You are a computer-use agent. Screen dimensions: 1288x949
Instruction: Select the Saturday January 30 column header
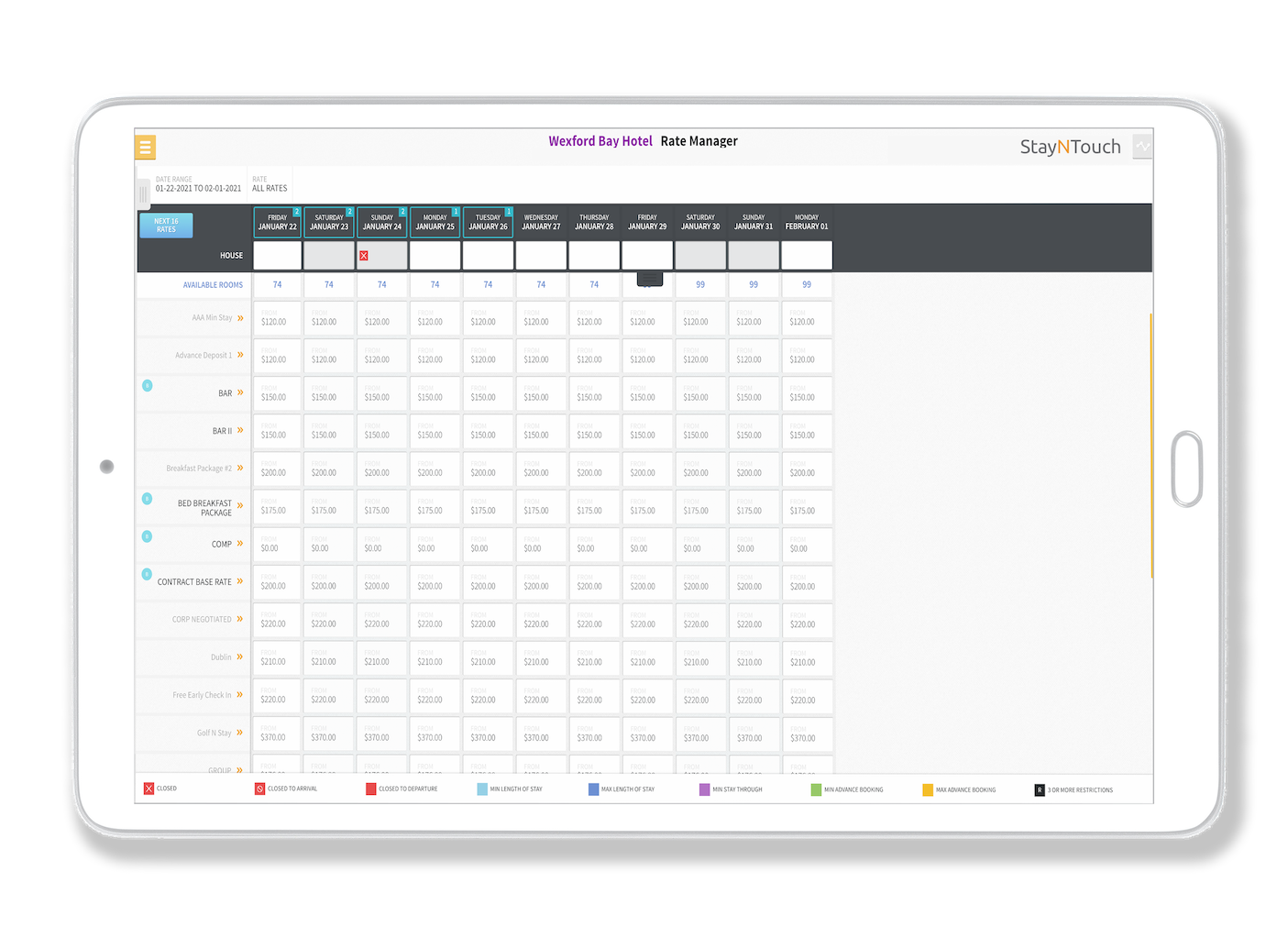point(700,223)
